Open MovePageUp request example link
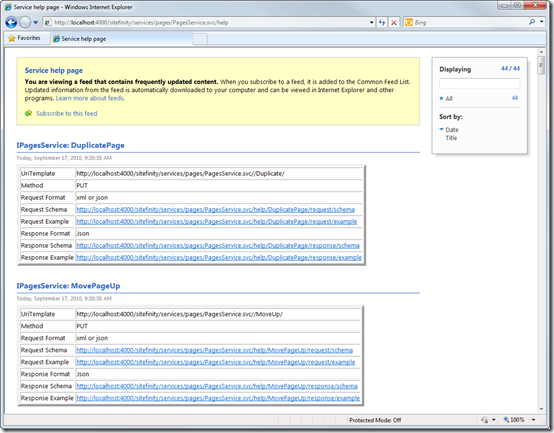The width and height of the screenshot is (554, 433). click(216, 362)
